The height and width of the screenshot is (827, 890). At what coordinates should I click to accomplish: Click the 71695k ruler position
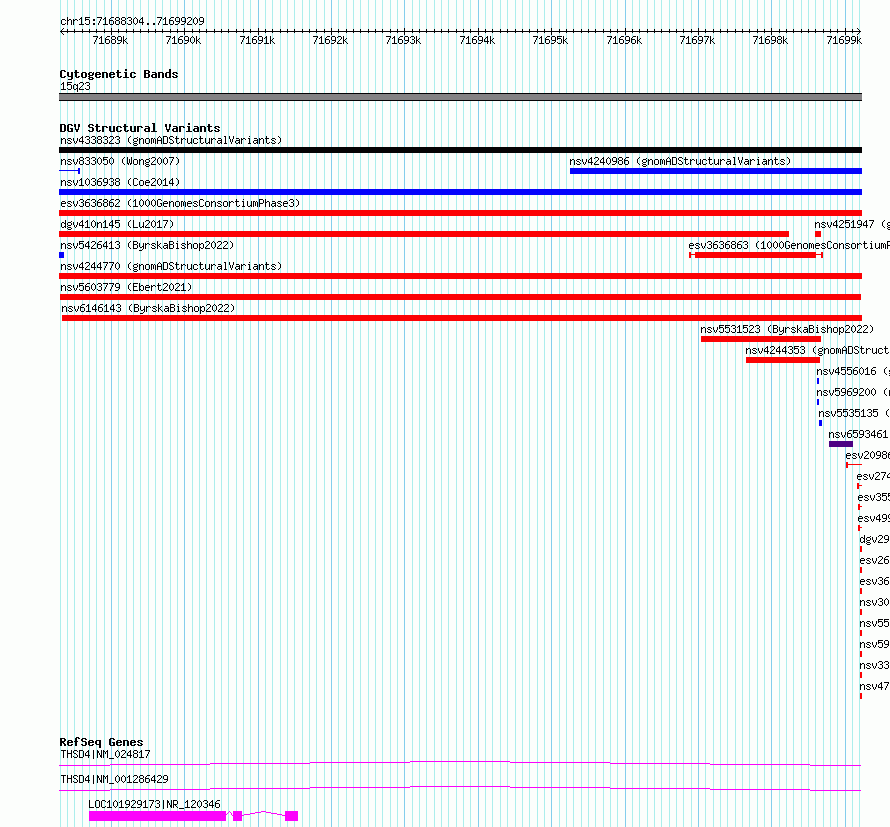(551, 40)
